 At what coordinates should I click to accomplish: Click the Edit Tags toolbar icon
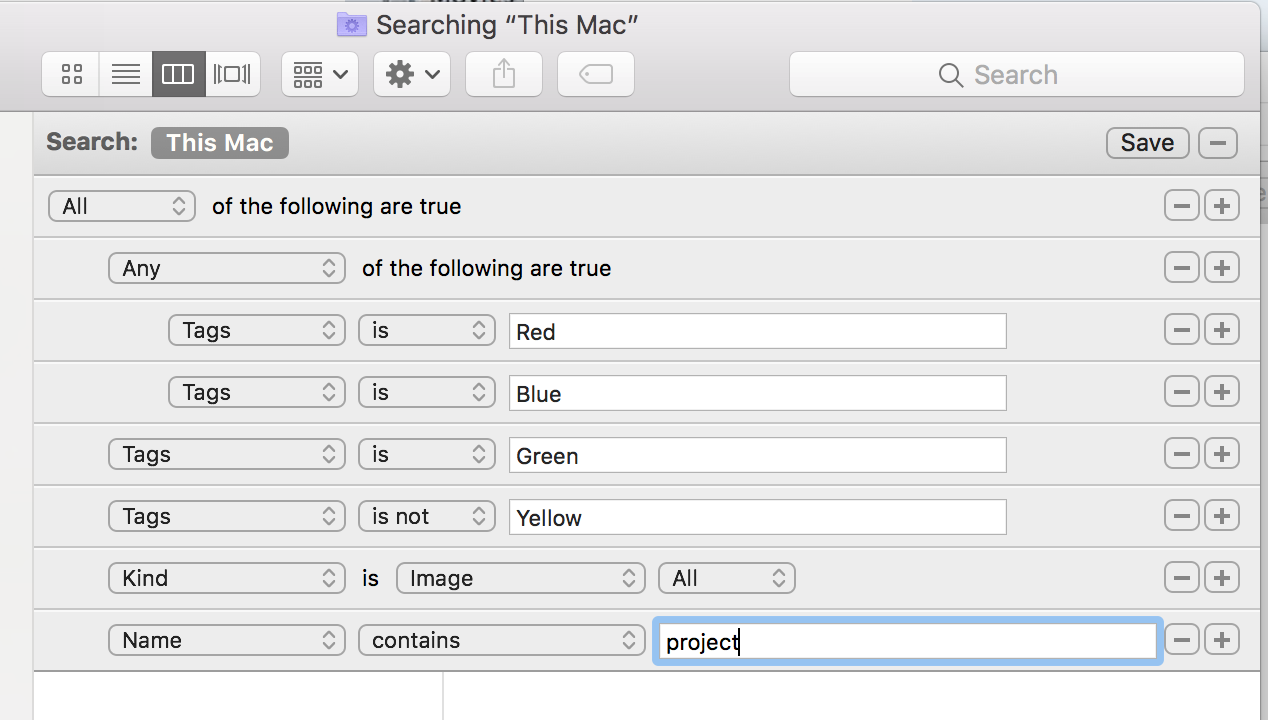596,74
